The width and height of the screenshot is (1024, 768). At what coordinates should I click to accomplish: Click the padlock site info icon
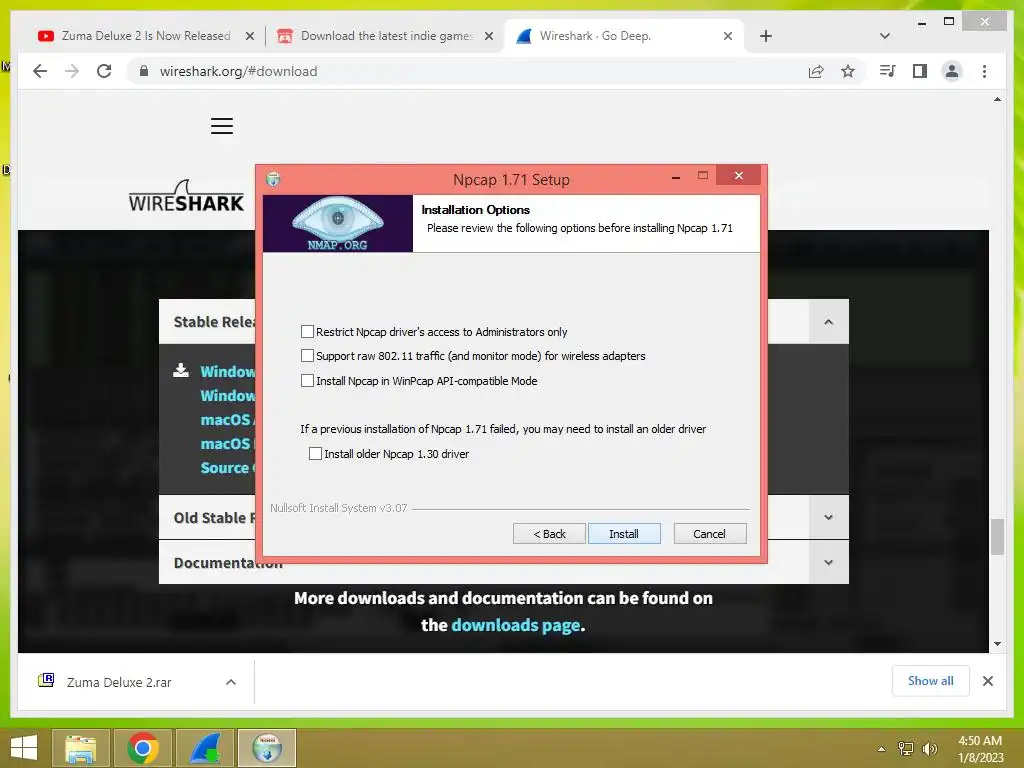point(144,71)
